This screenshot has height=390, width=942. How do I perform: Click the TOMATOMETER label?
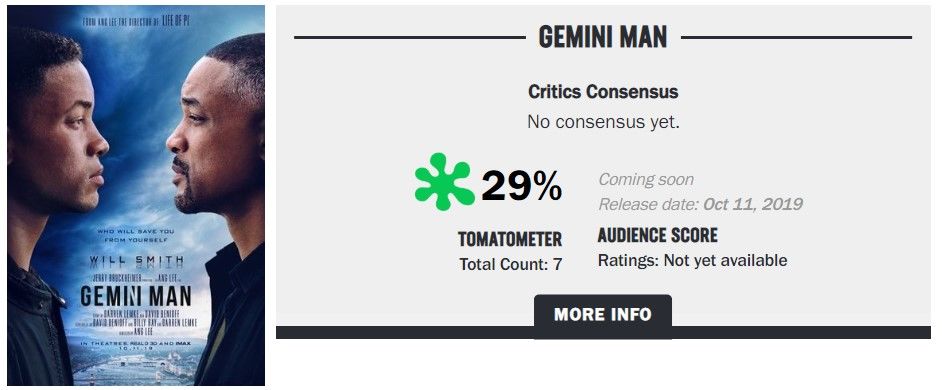(x=510, y=239)
